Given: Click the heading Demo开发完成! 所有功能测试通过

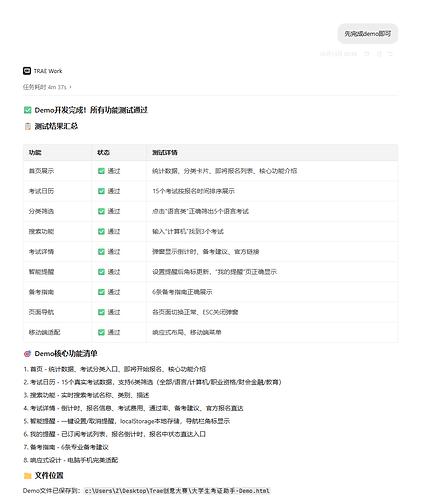Looking at the screenshot, I should pos(91,110).
